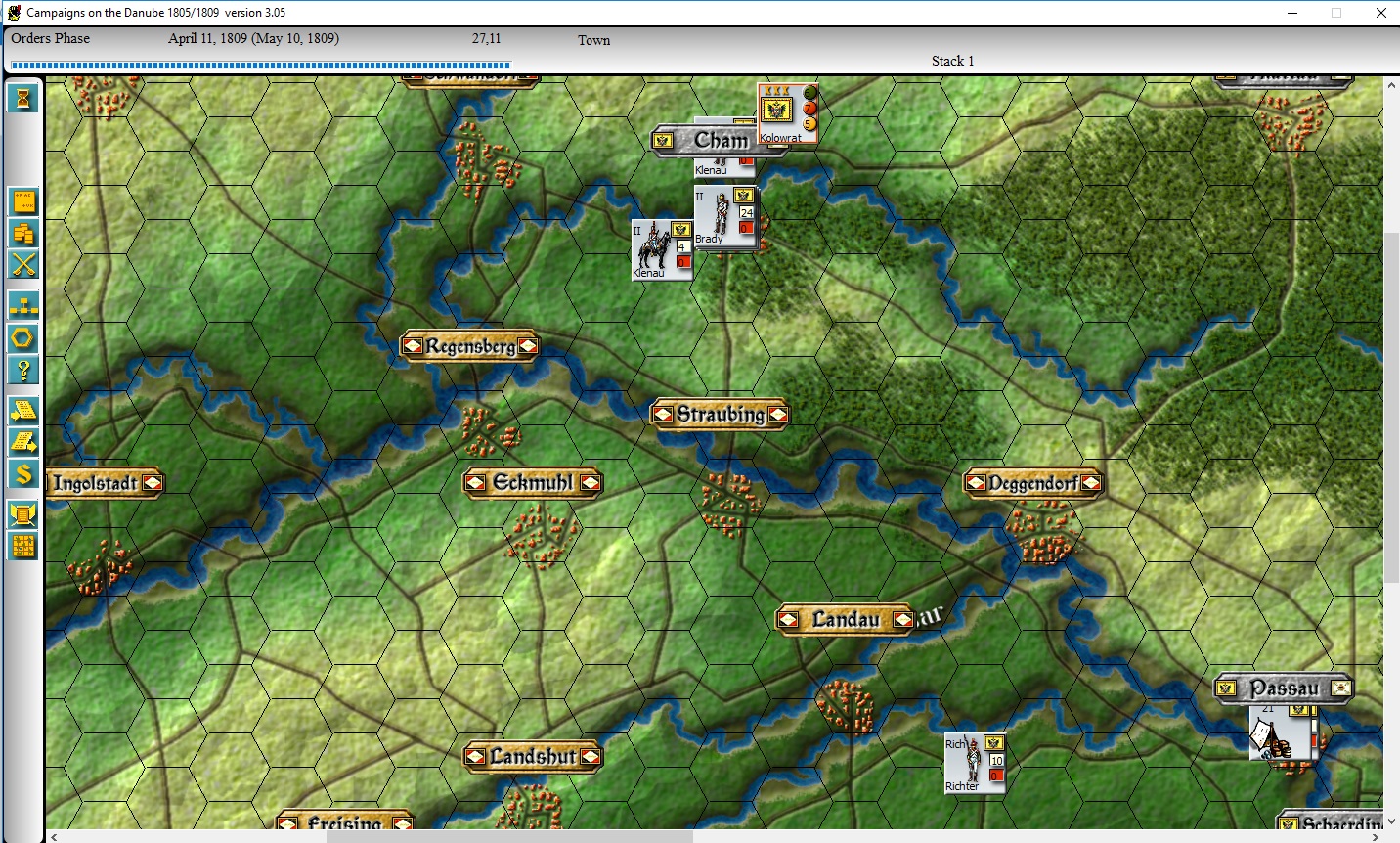Screen dimensions: 1400x843
Task: Select the crossed swords combat icon
Action: click(x=23, y=265)
